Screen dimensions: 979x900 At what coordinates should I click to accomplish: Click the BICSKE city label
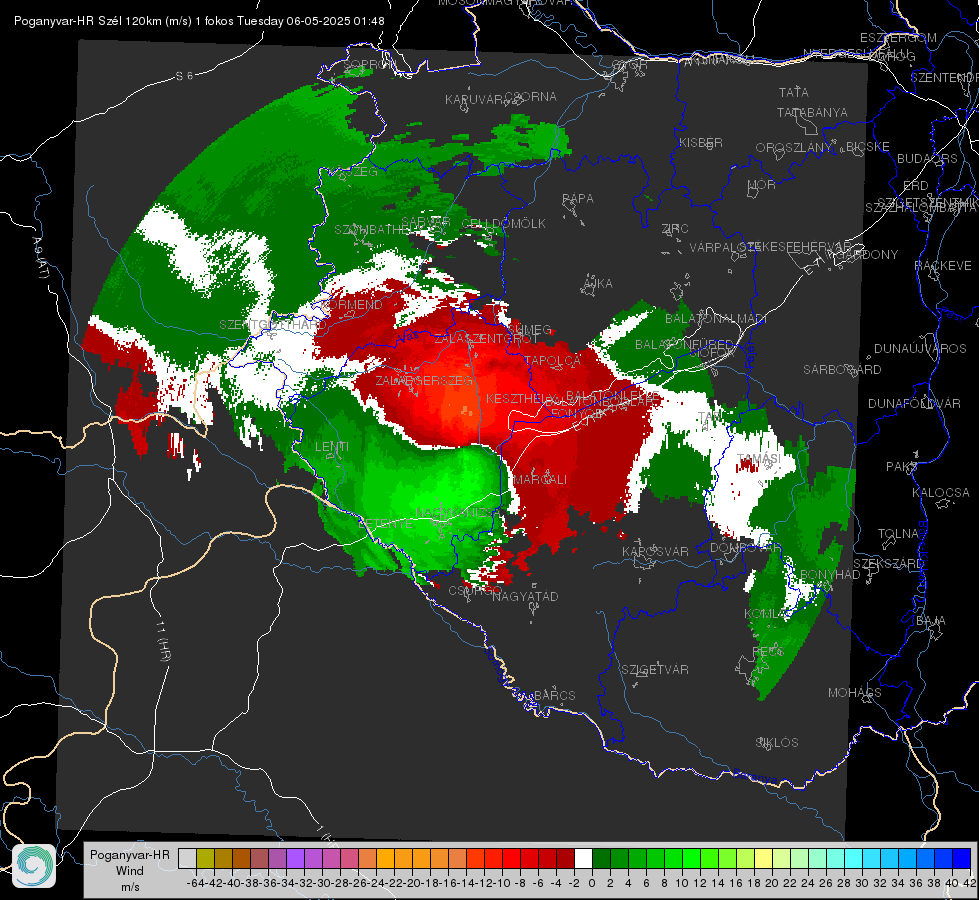click(x=868, y=146)
